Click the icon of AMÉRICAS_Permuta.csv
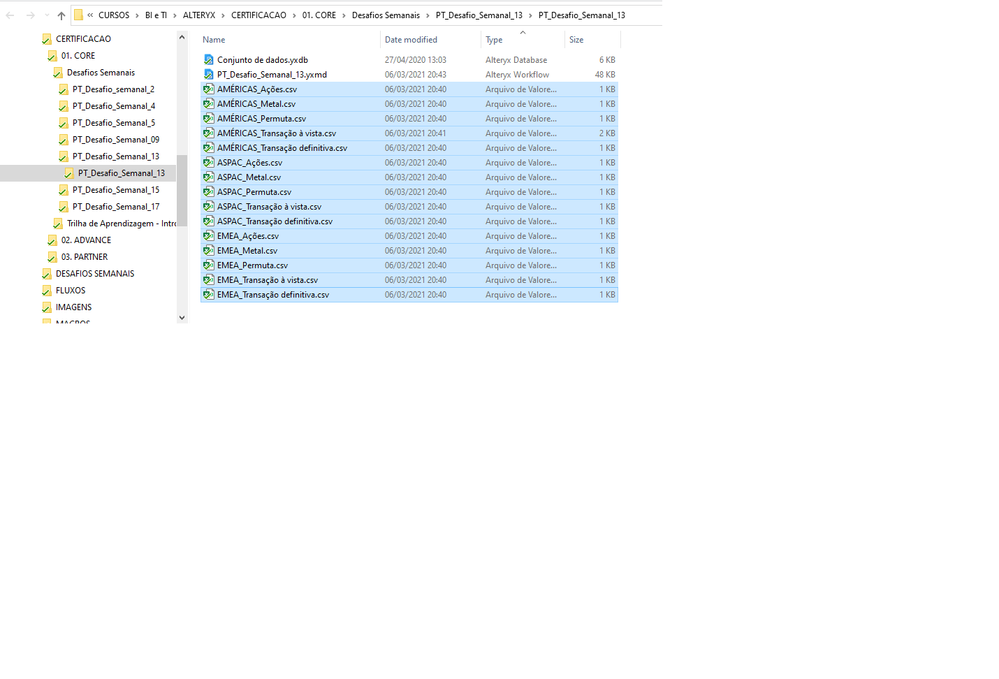This screenshot has width=999, height=679. [x=208, y=118]
